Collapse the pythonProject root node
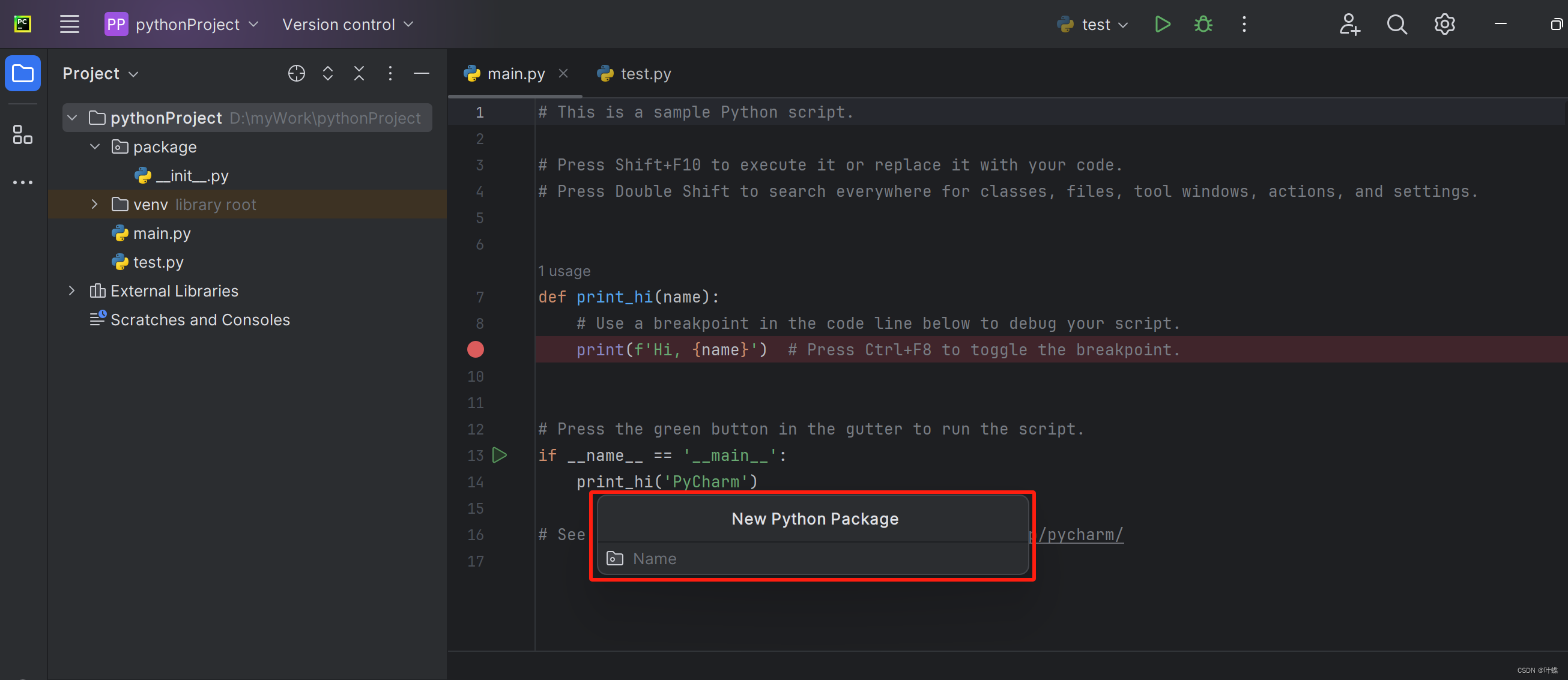 [x=73, y=118]
